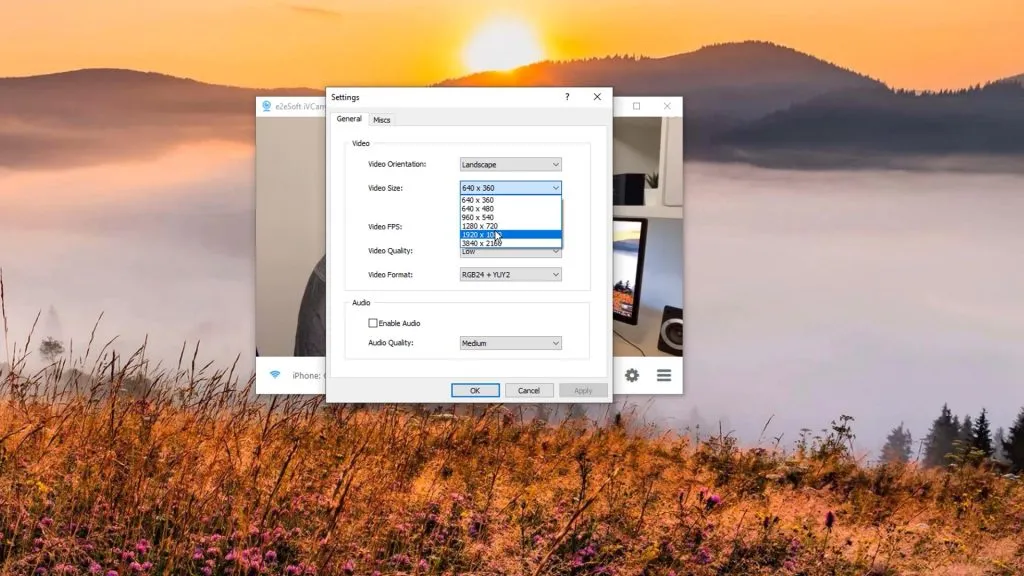Click the Audio Quality label

tap(391, 343)
